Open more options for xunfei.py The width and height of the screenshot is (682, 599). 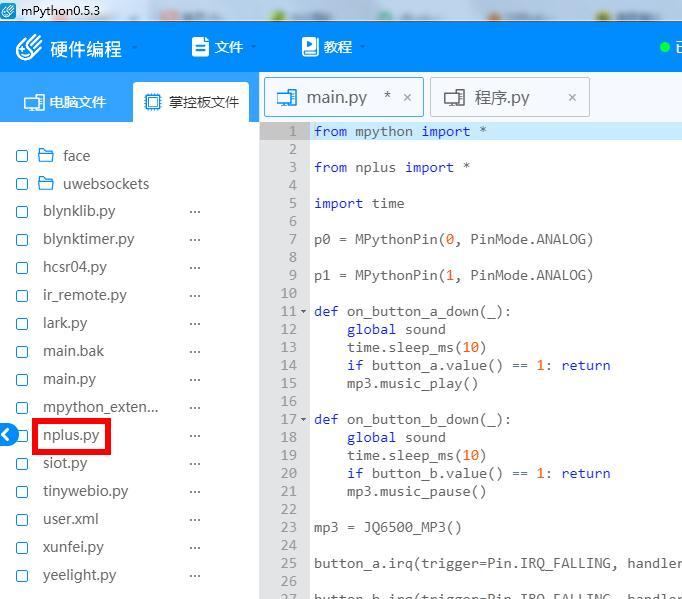coord(195,548)
